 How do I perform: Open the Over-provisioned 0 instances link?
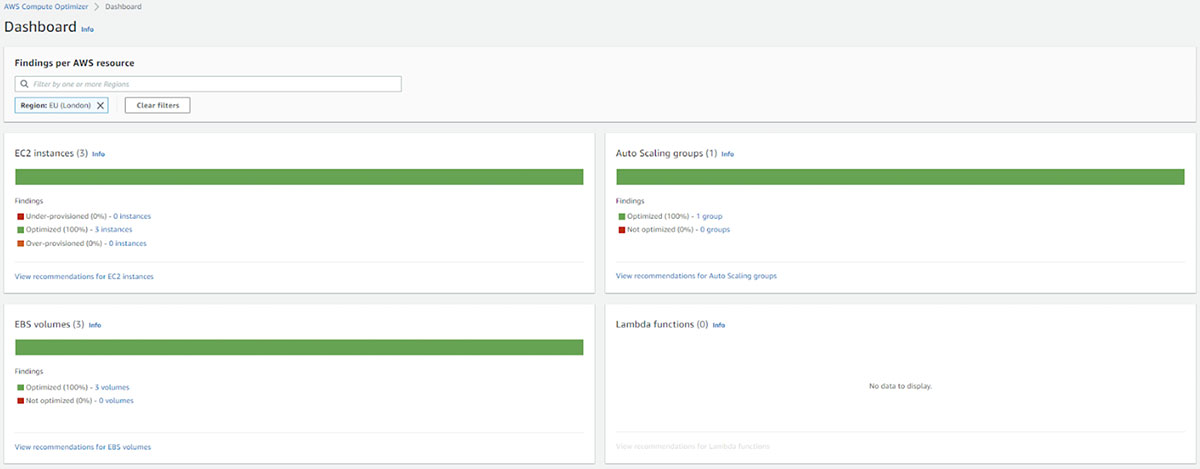(x=128, y=243)
